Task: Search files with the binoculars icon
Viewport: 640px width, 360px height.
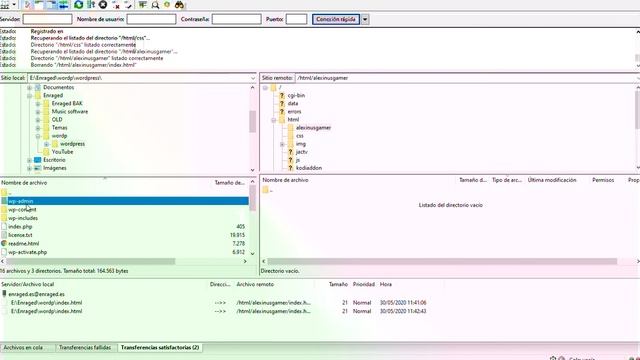Action: coord(179,4)
